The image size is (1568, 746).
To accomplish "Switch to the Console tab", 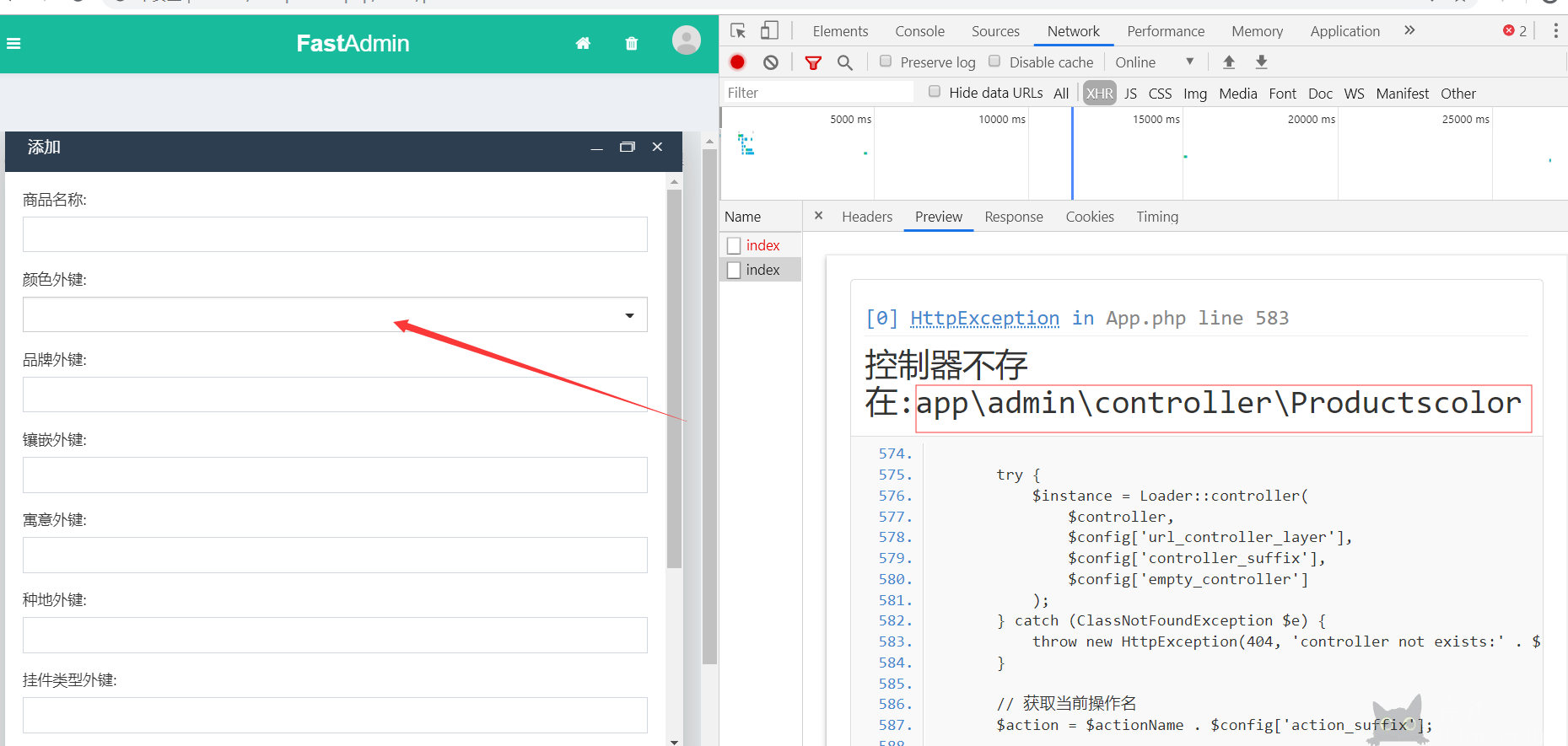I will click(x=919, y=31).
